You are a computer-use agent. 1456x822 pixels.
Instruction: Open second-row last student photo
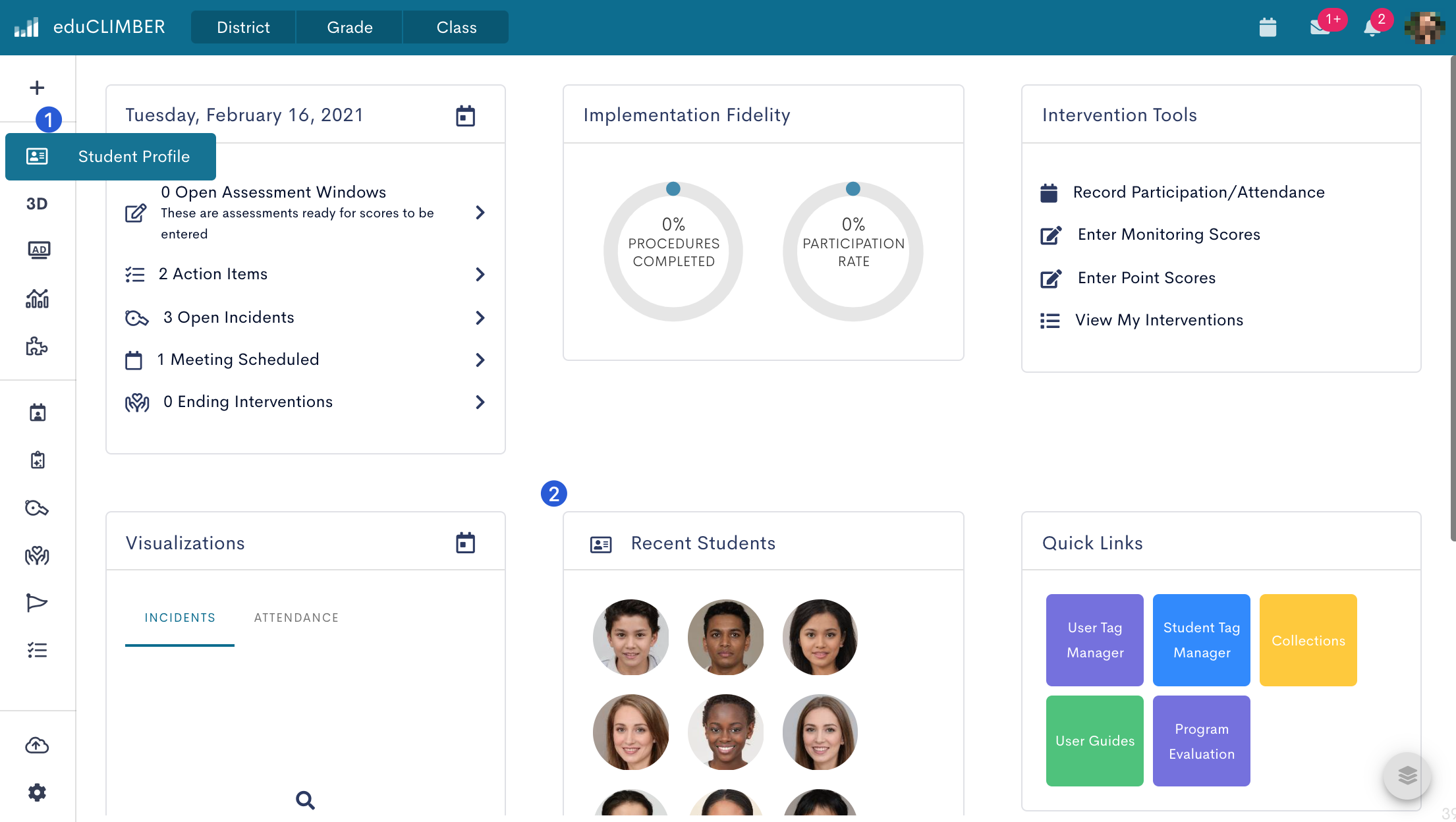click(x=820, y=732)
